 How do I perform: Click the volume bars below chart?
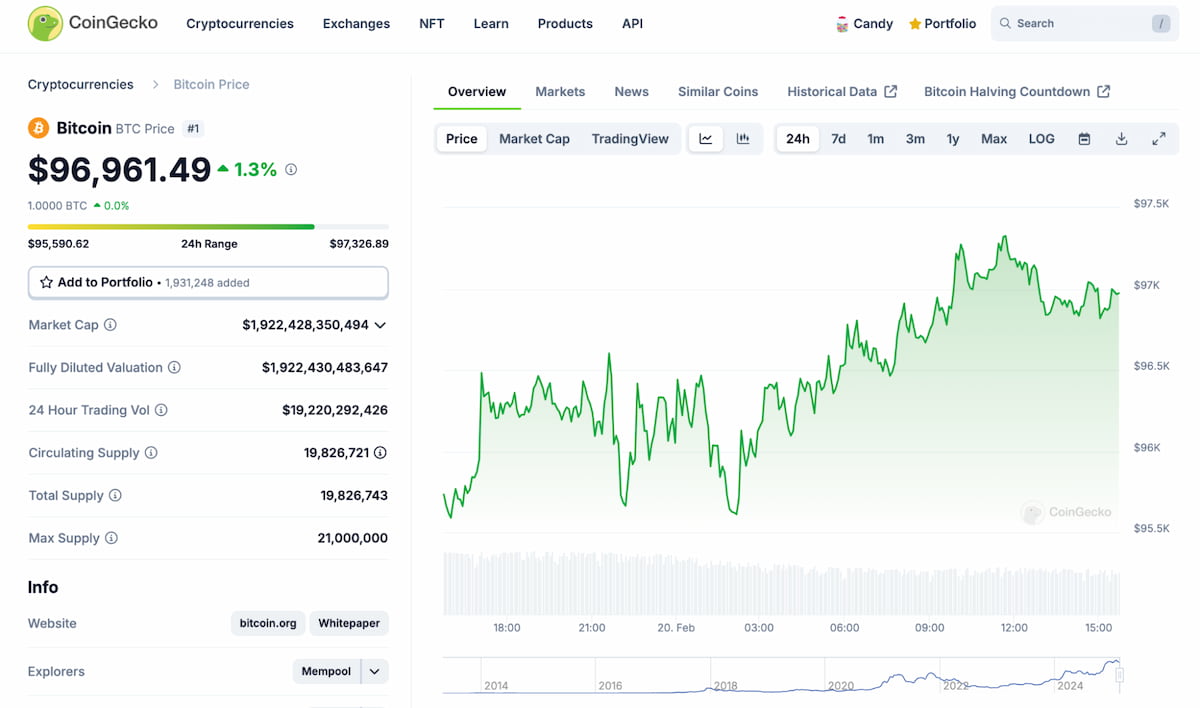[781, 583]
